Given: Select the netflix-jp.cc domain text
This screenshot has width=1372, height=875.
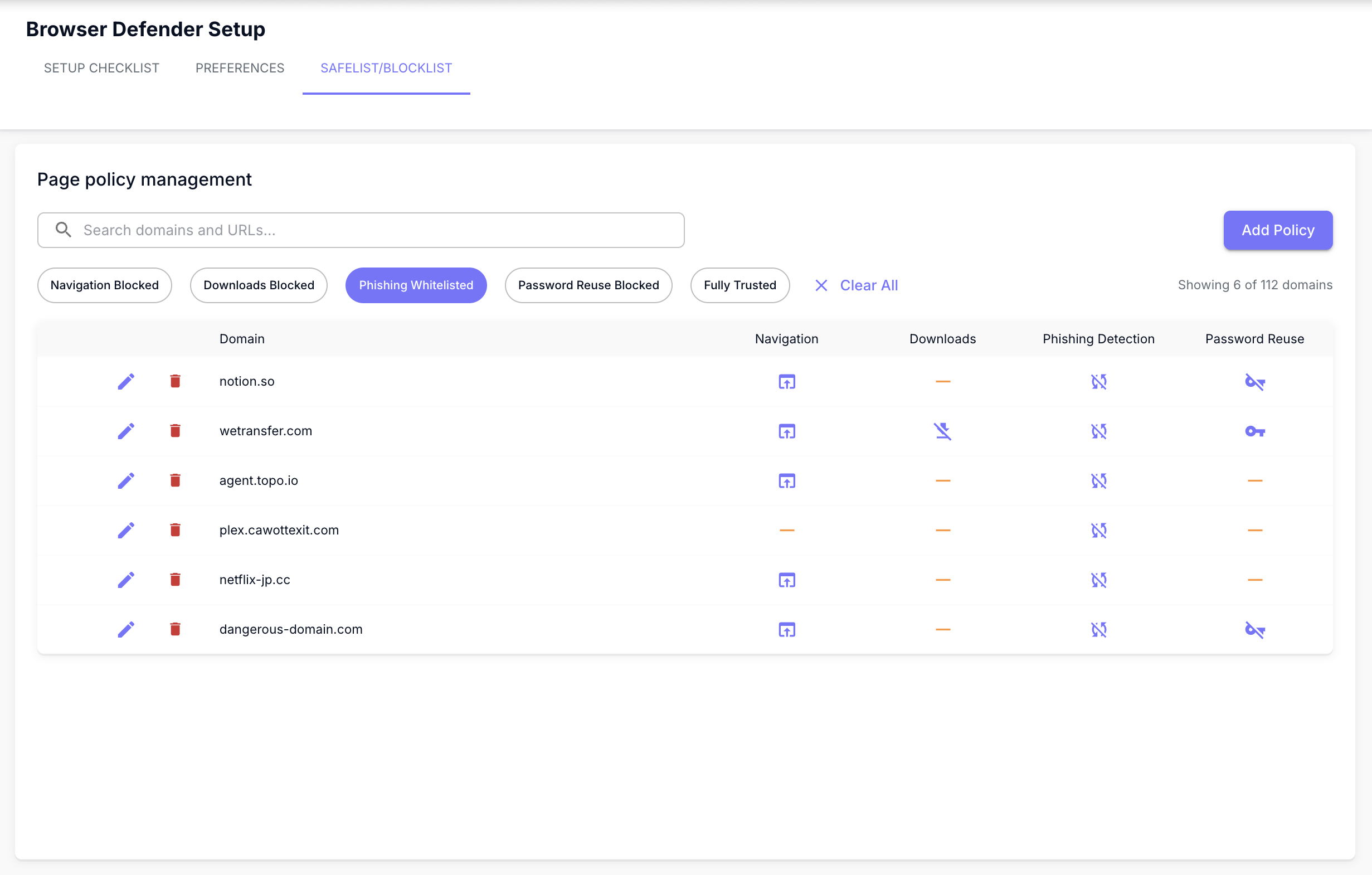Looking at the screenshot, I should tap(255, 580).
